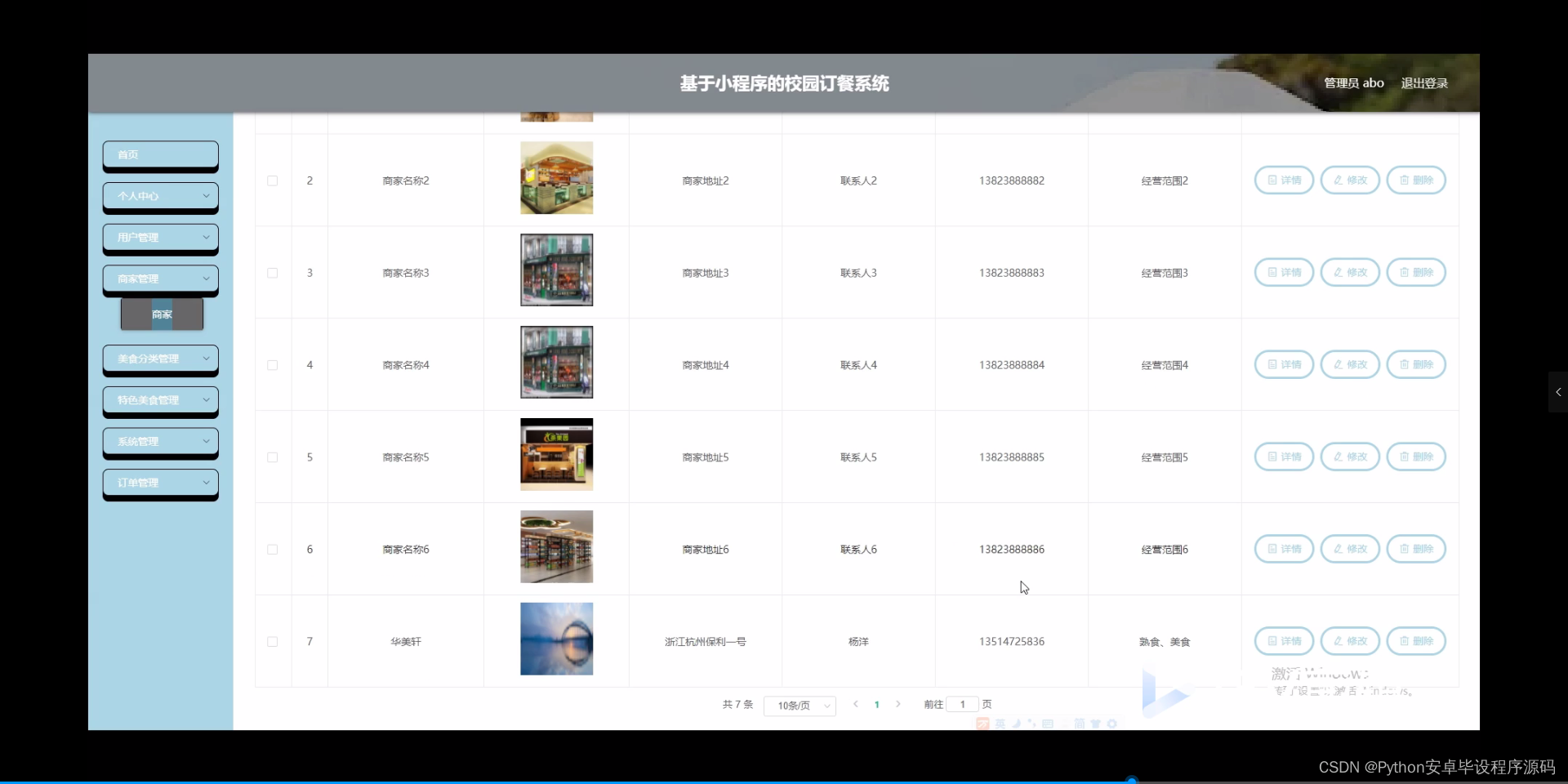The height and width of the screenshot is (784, 1568).
Task: Click the 修改 edit icon for row 3
Action: point(1349,272)
